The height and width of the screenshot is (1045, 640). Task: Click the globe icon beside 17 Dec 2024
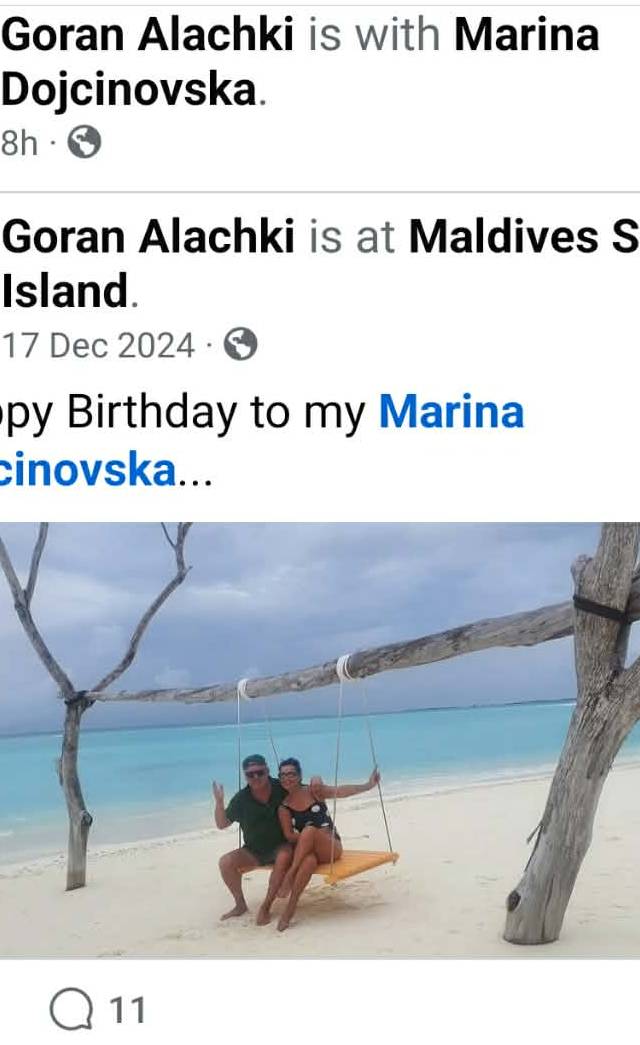[x=240, y=345]
